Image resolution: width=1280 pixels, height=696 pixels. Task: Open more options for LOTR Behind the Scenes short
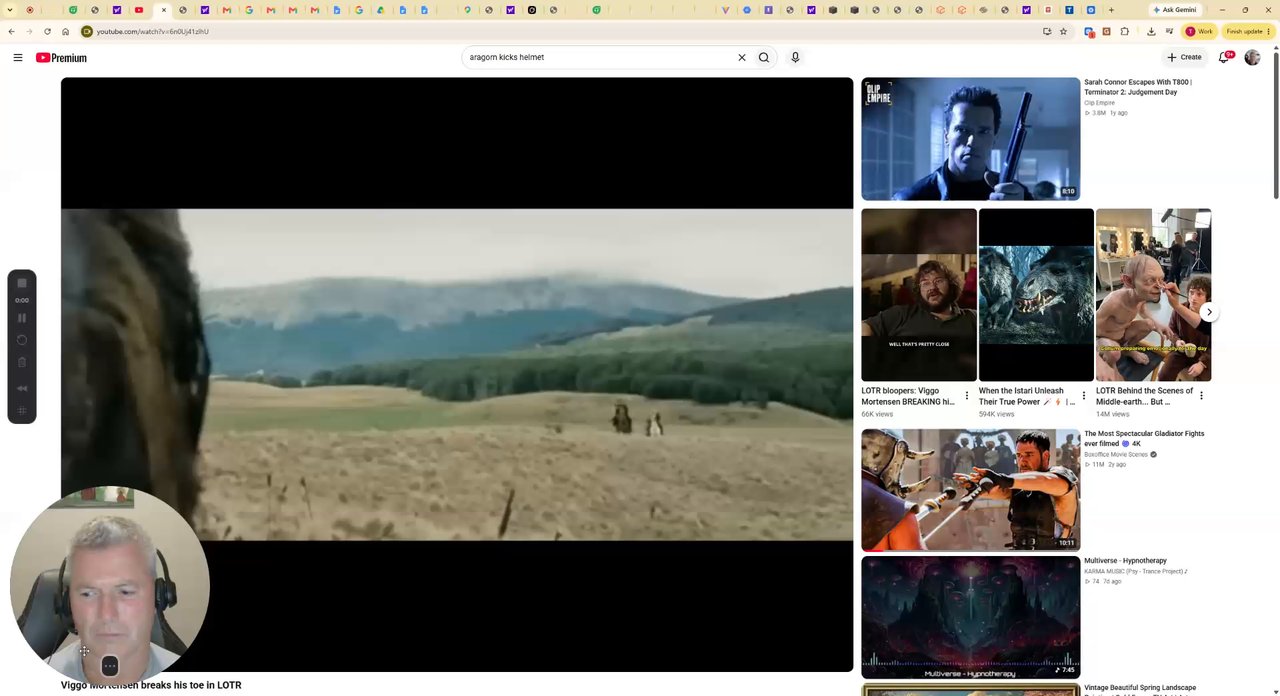click(1201, 396)
